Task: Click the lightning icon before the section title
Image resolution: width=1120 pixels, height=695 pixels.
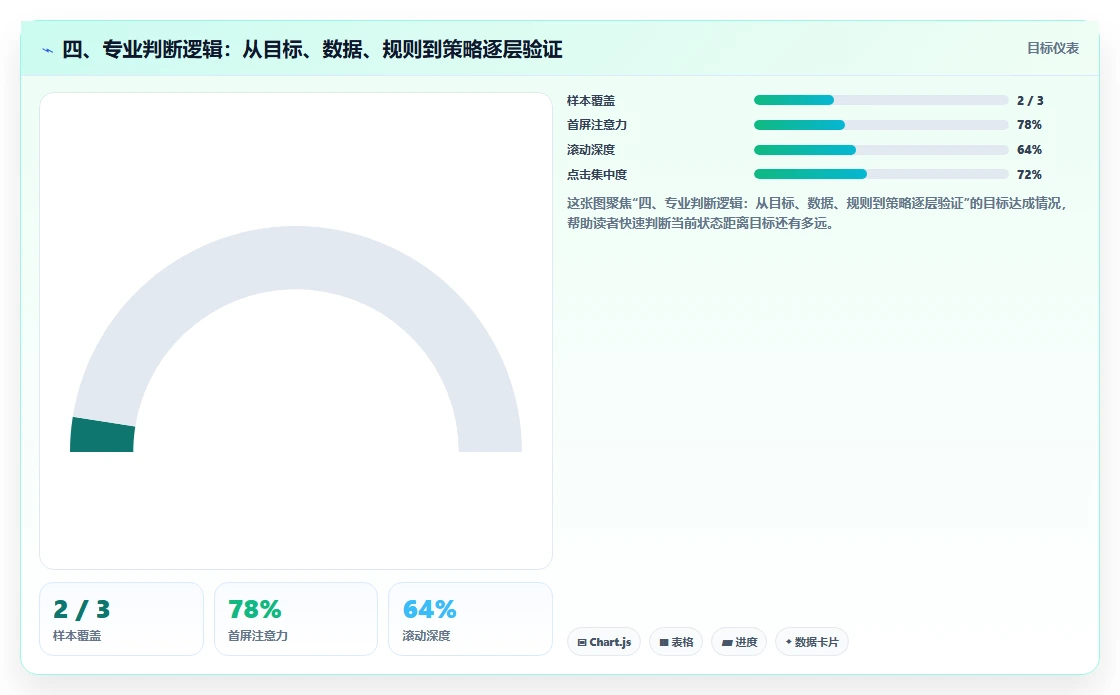Action: [48, 50]
